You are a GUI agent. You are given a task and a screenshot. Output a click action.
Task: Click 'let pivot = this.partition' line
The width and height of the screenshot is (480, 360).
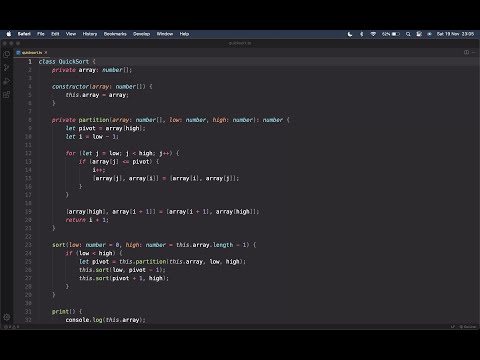point(162,262)
